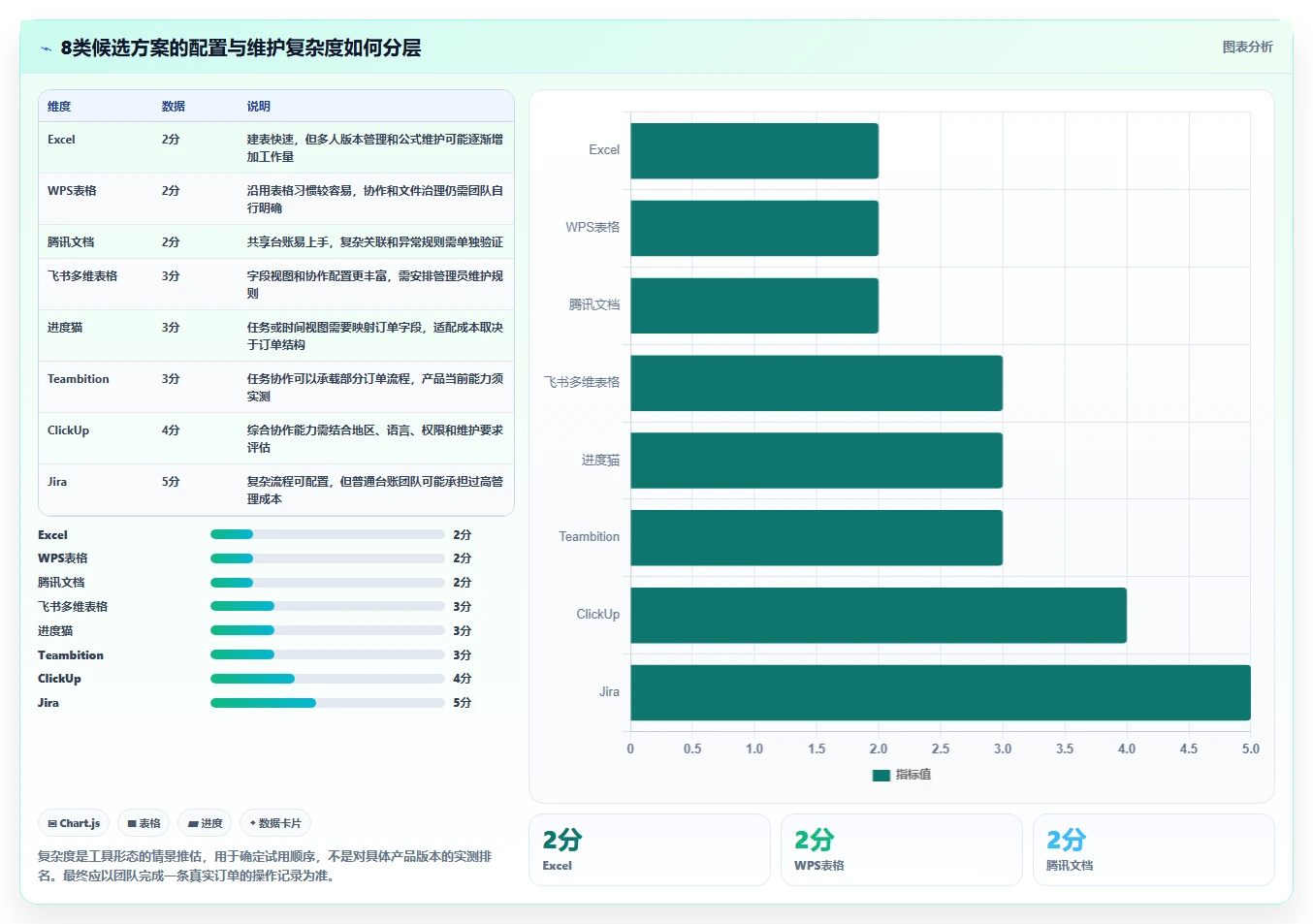Click the 图表分析 tag in the header

point(1247,47)
